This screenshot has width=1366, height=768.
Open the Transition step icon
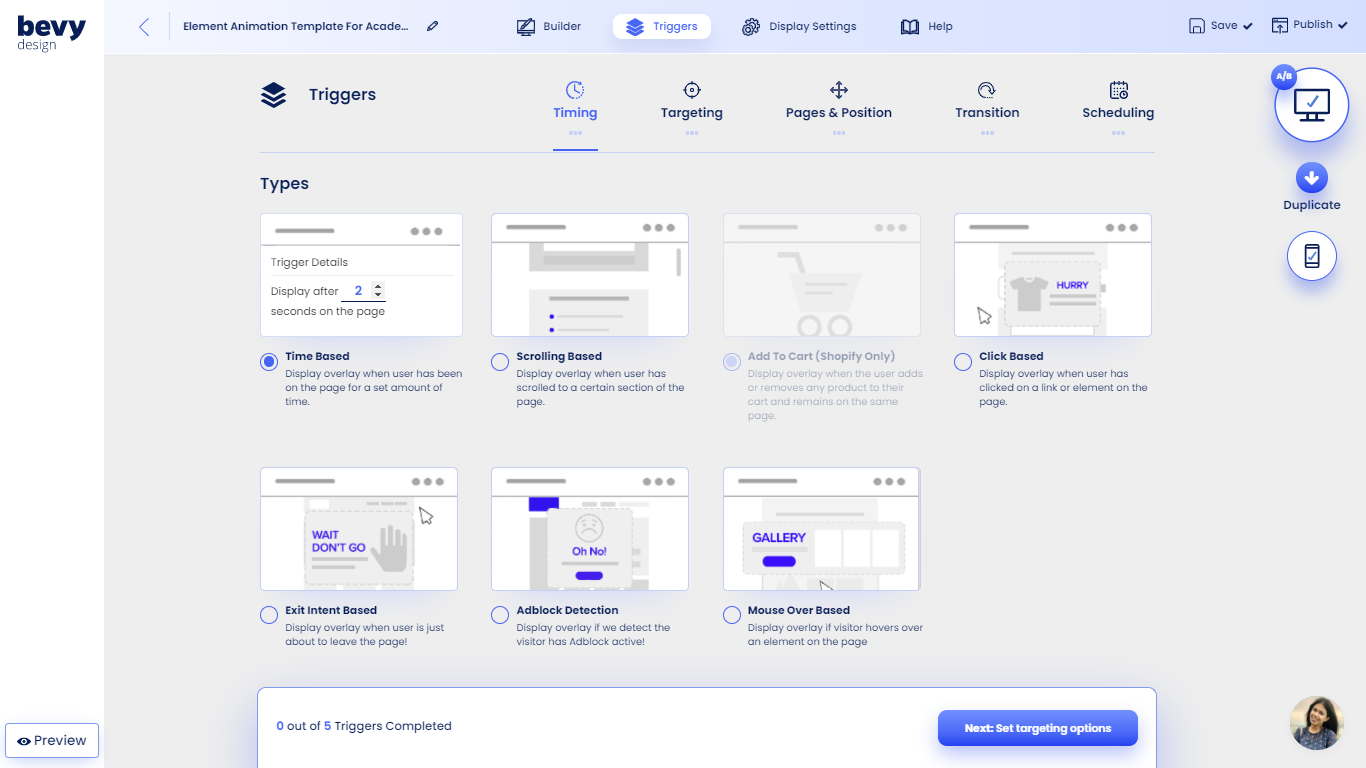point(986,91)
